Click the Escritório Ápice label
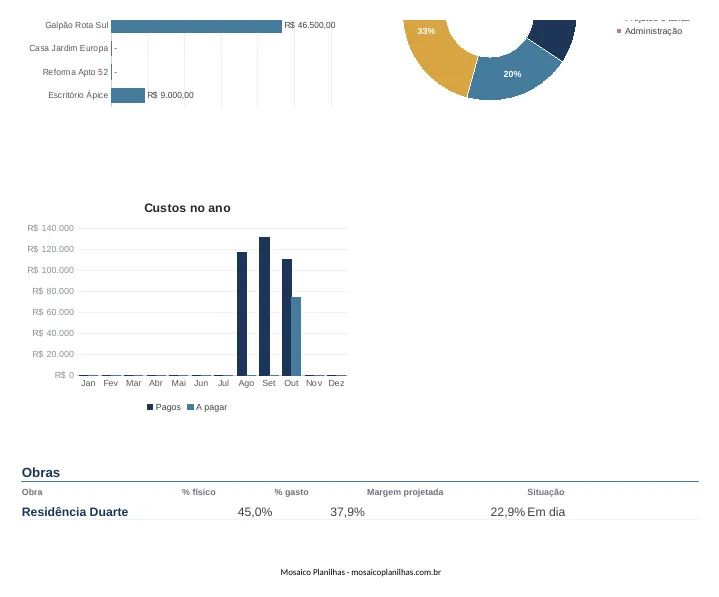This screenshot has height=597, width=719. coord(78,95)
